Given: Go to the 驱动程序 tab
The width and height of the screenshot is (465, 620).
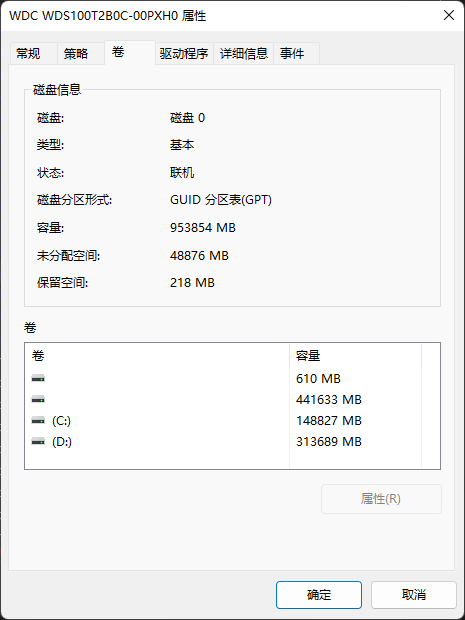Looking at the screenshot, I should point(184,53).
